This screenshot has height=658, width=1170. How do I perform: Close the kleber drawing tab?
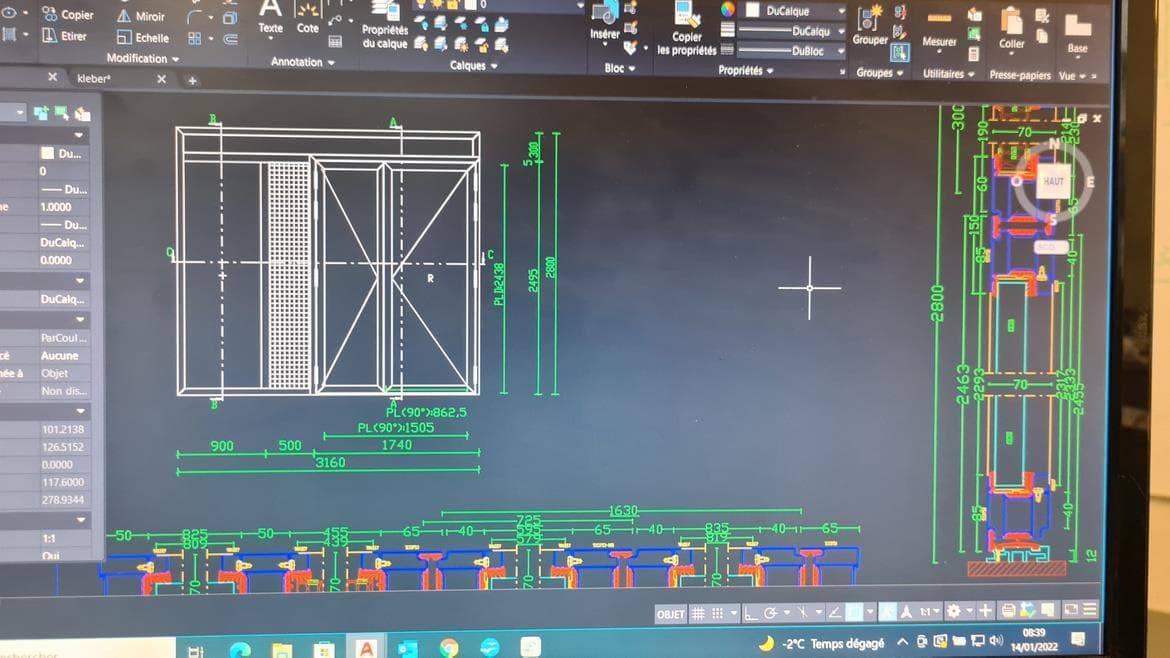point(161,78)
